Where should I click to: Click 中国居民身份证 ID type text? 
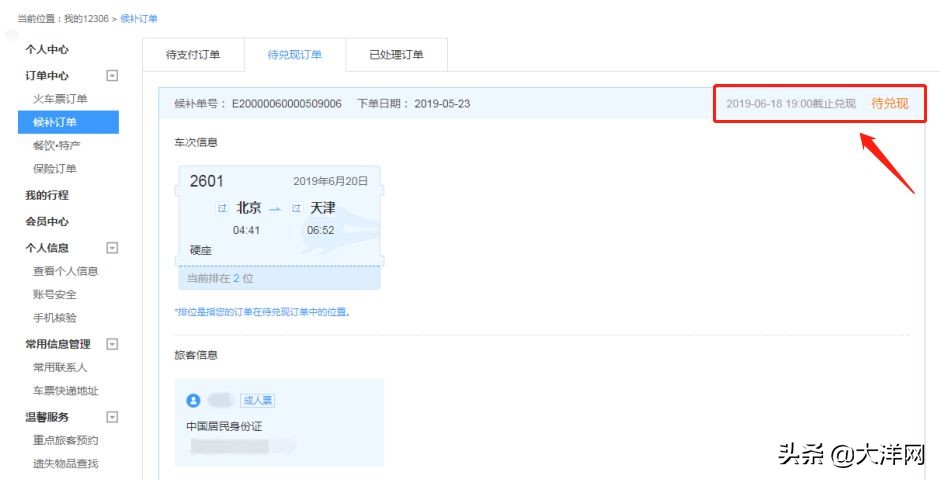pyautogui.click(x=224, y=427)
